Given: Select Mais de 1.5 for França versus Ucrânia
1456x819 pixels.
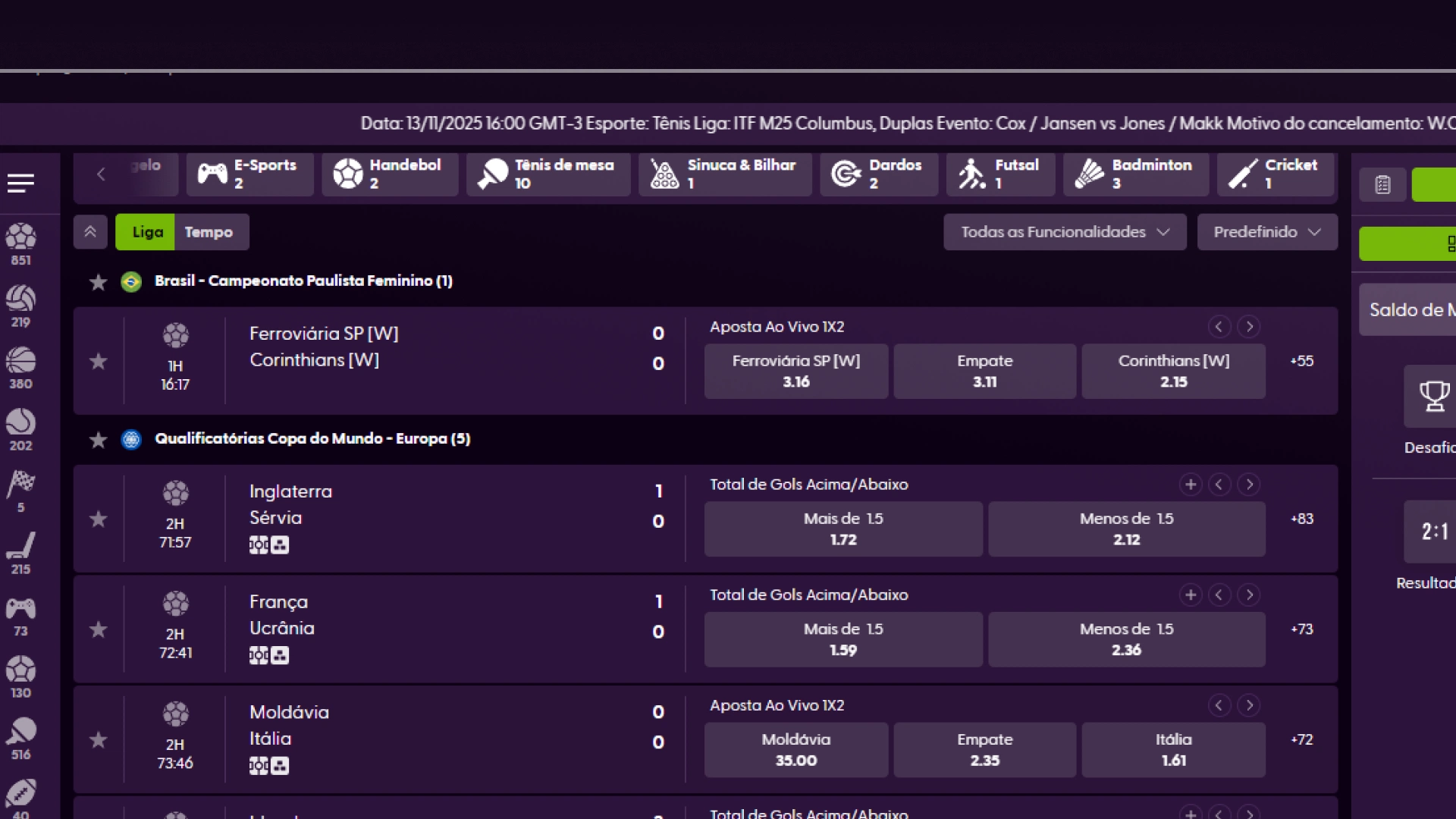Looking at the screenshot, I should click(x=843, y=639).
